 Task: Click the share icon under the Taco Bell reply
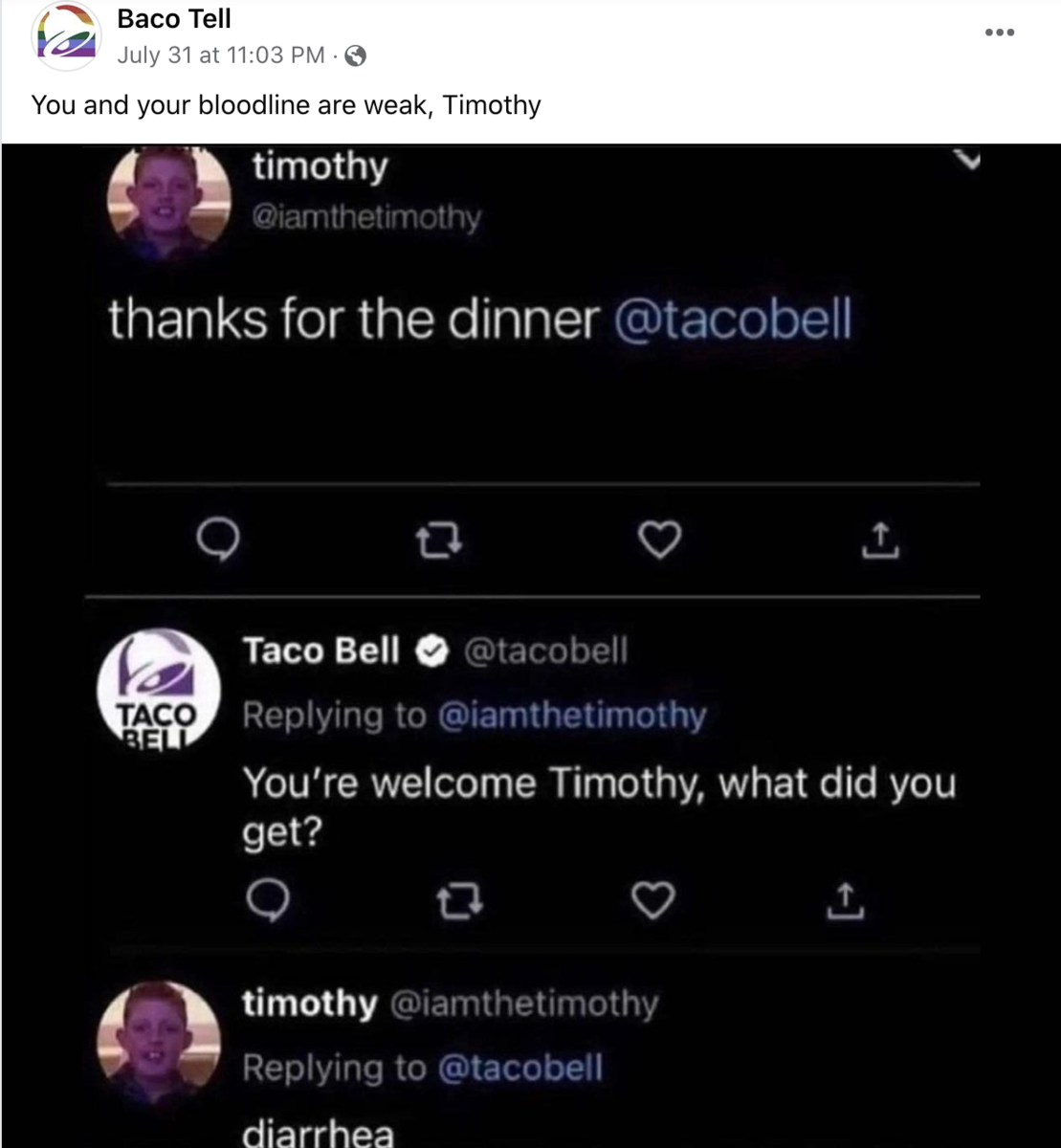pos(846,900)
